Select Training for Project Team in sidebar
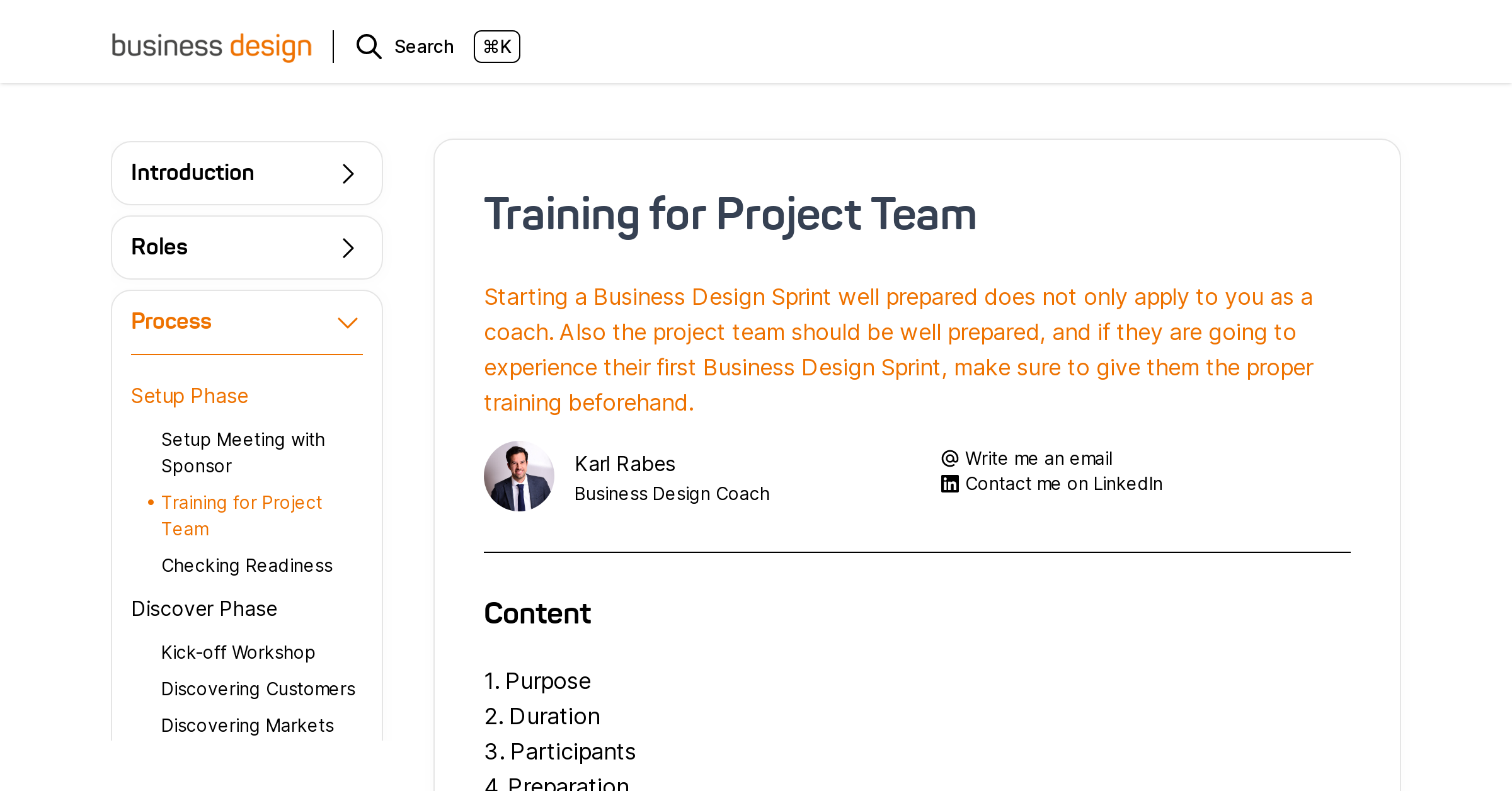The width and height of the screenshot is (1512, 791). click(242, 515)
